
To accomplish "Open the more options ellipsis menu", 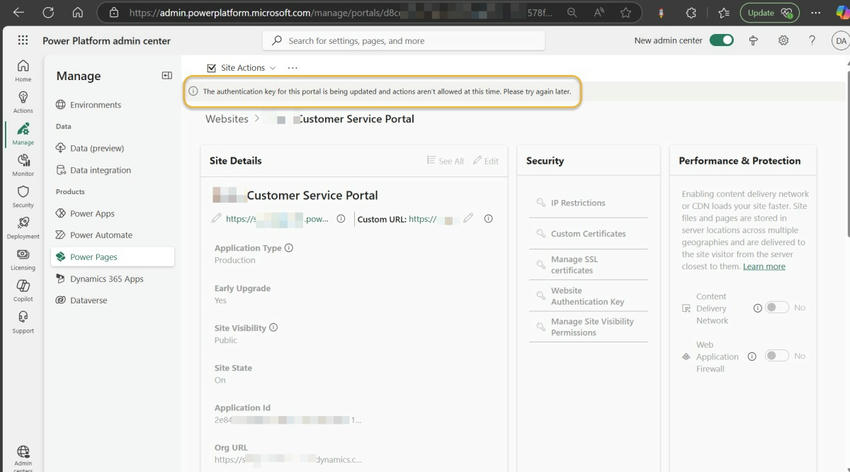I will pyautogui.click(x=292, y=68).
